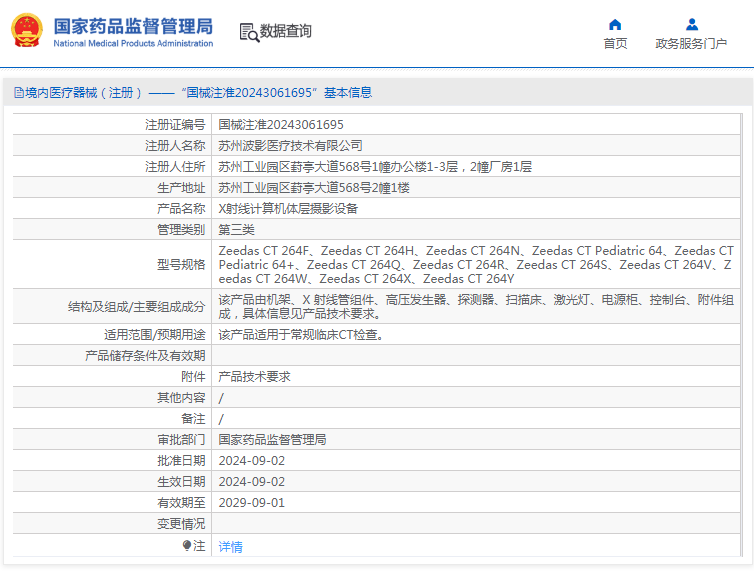The image size is (754, 572).
Task: Select the 首页 menu label
Action: pyautogui.click(x=615, y=44)
